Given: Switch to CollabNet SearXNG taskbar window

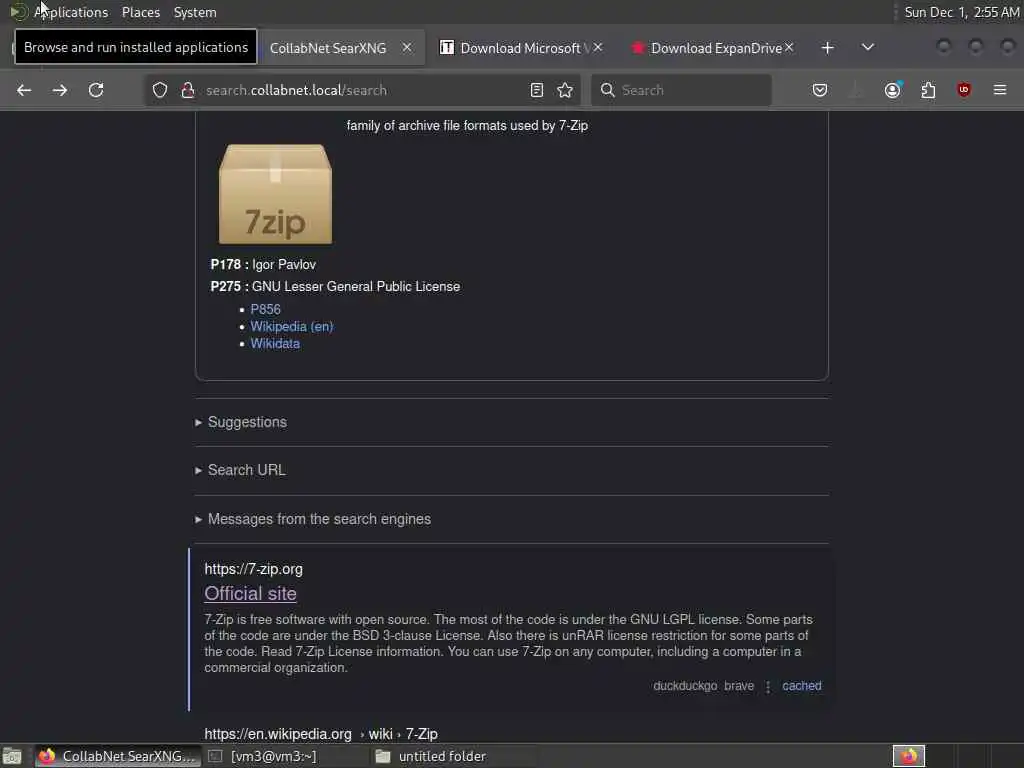Looking at the screenshot, I should click(118, 756).
